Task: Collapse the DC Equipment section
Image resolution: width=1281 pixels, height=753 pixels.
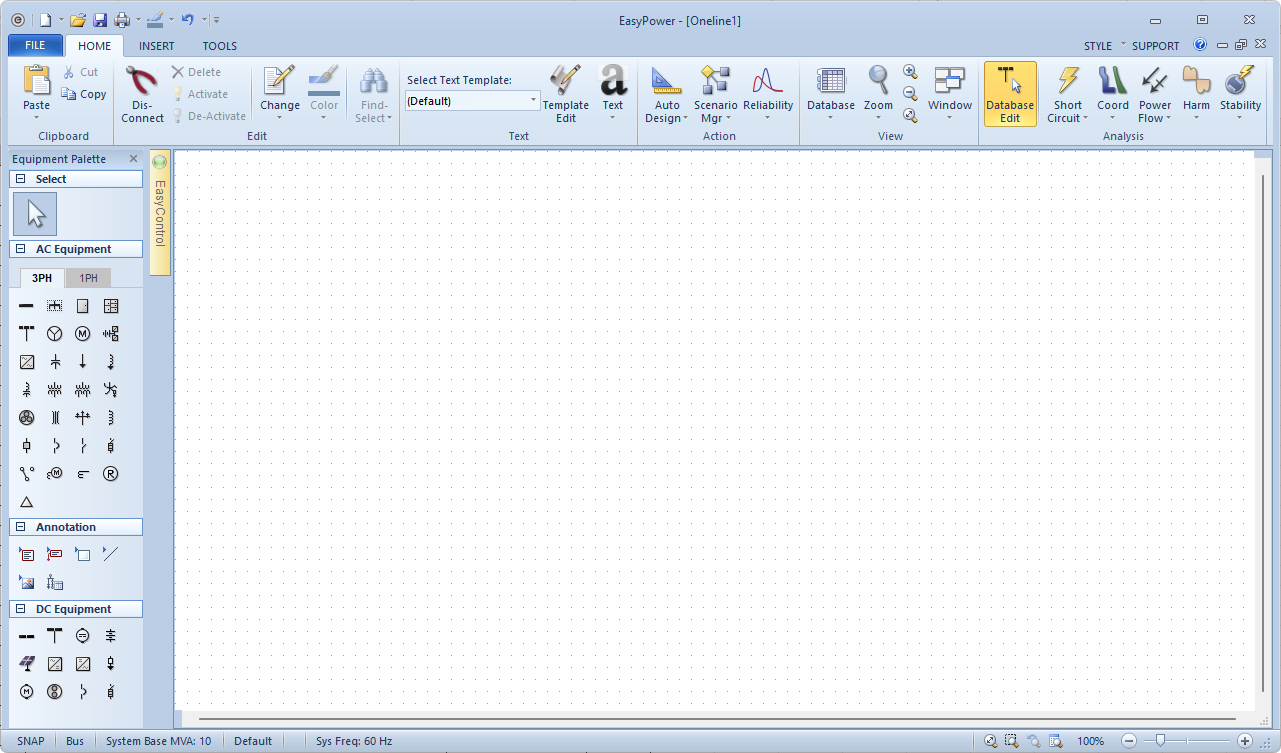Action: [x=21, y=609]
